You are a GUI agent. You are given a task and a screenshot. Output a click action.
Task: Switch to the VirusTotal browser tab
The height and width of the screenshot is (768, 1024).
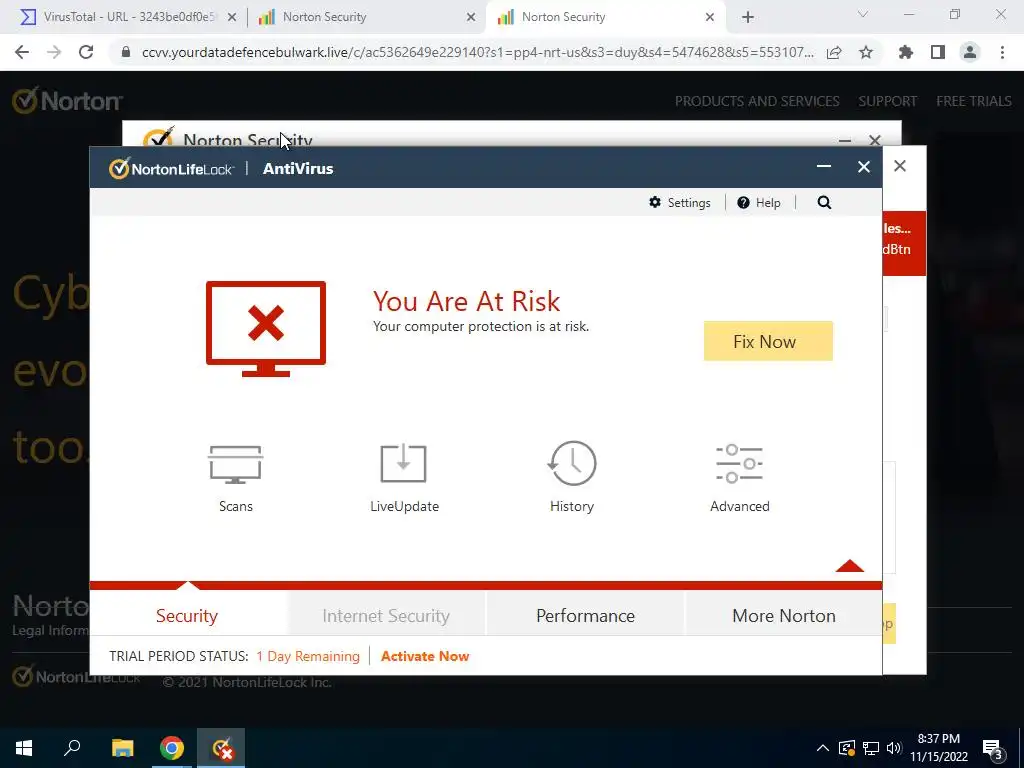tap(129, 17)
